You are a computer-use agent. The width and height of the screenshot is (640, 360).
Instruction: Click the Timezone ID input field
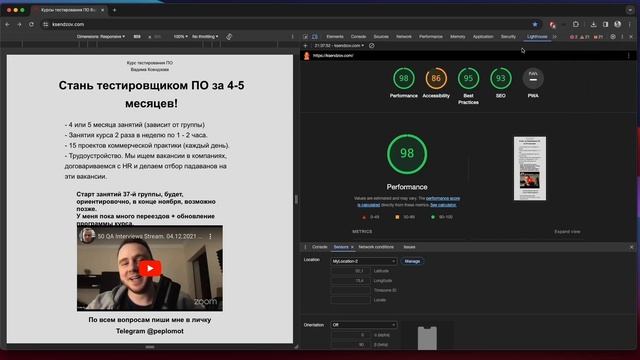click(351, 290)
